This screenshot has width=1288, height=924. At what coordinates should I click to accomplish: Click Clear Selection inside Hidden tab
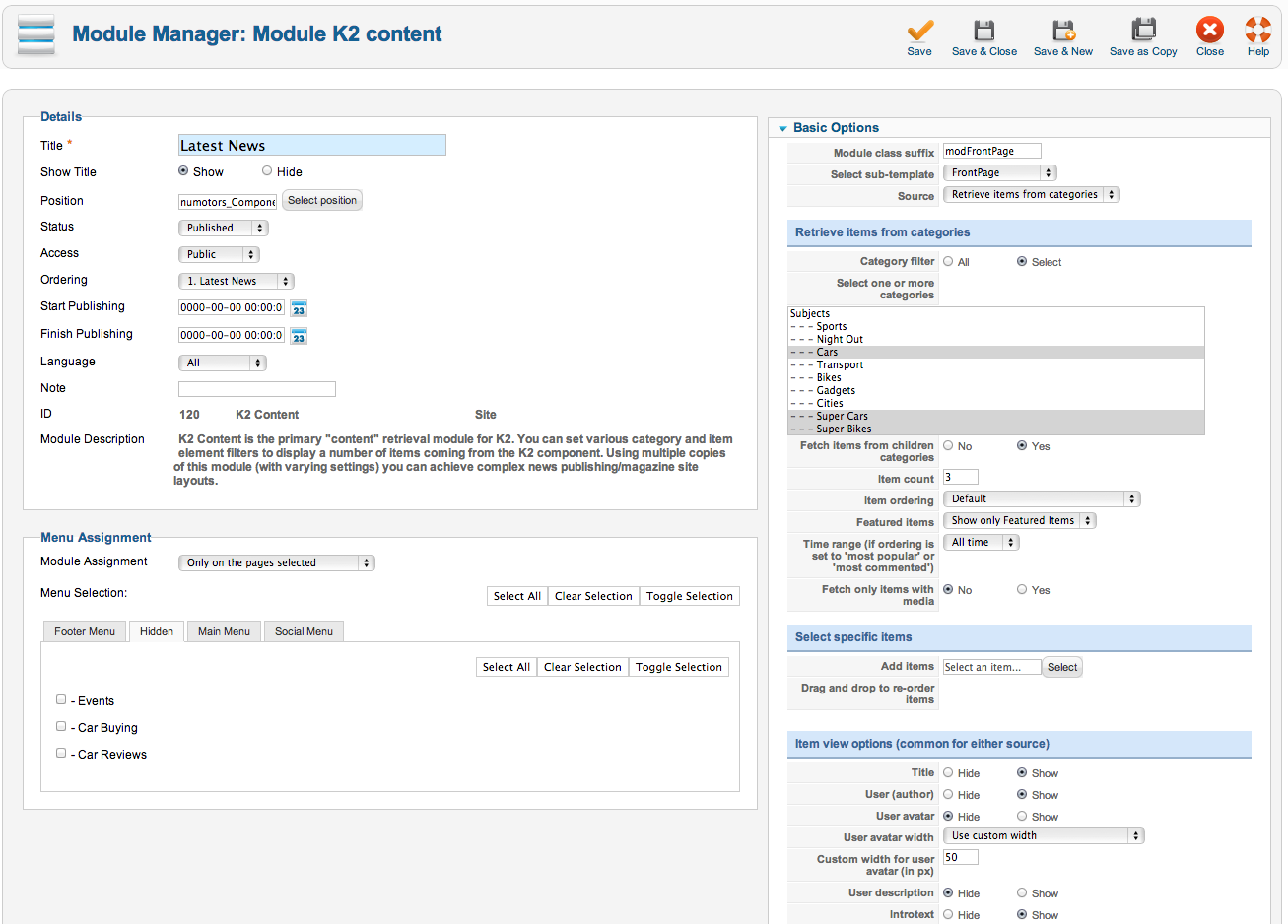coord(582,667)
